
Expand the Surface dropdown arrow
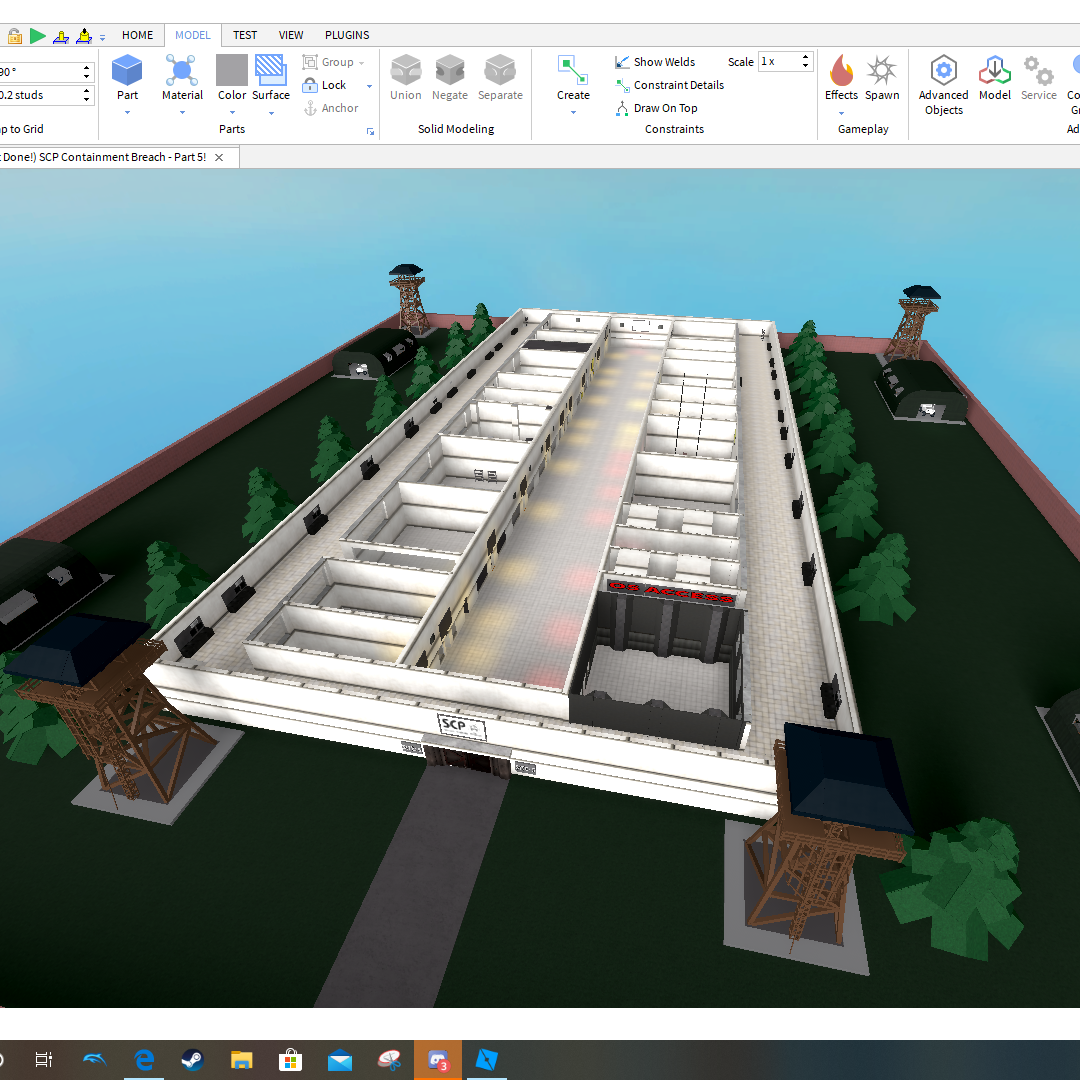(x=271, y=112)
